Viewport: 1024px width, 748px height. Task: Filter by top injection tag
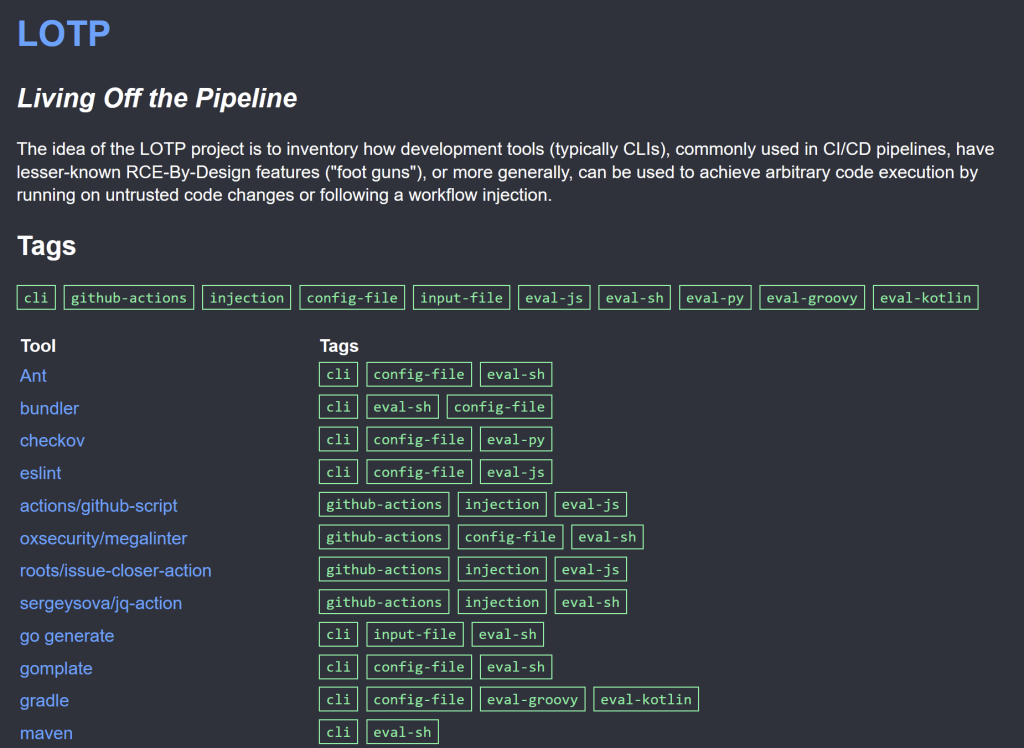coord(247,298)
